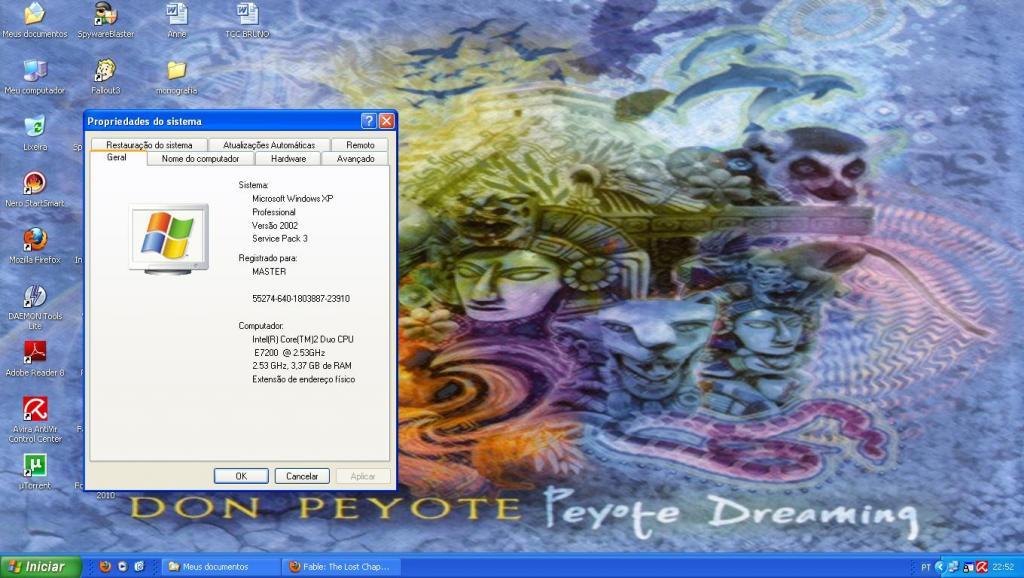Screen dimensions: 1024x578
Task: Confirm with the OK button
Action: (241, 476)
